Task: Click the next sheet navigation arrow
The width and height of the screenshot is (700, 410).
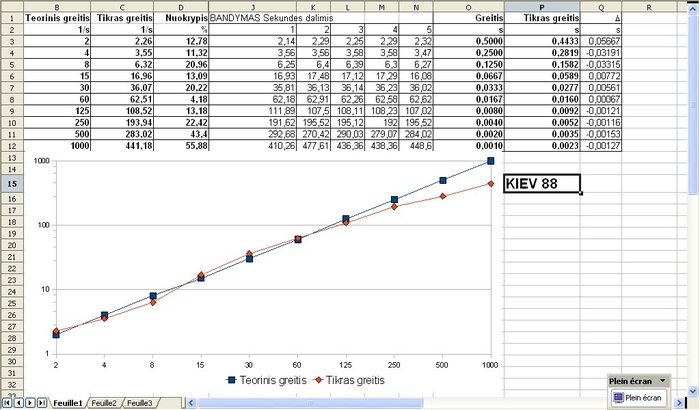Action: [x=30, y=403]
